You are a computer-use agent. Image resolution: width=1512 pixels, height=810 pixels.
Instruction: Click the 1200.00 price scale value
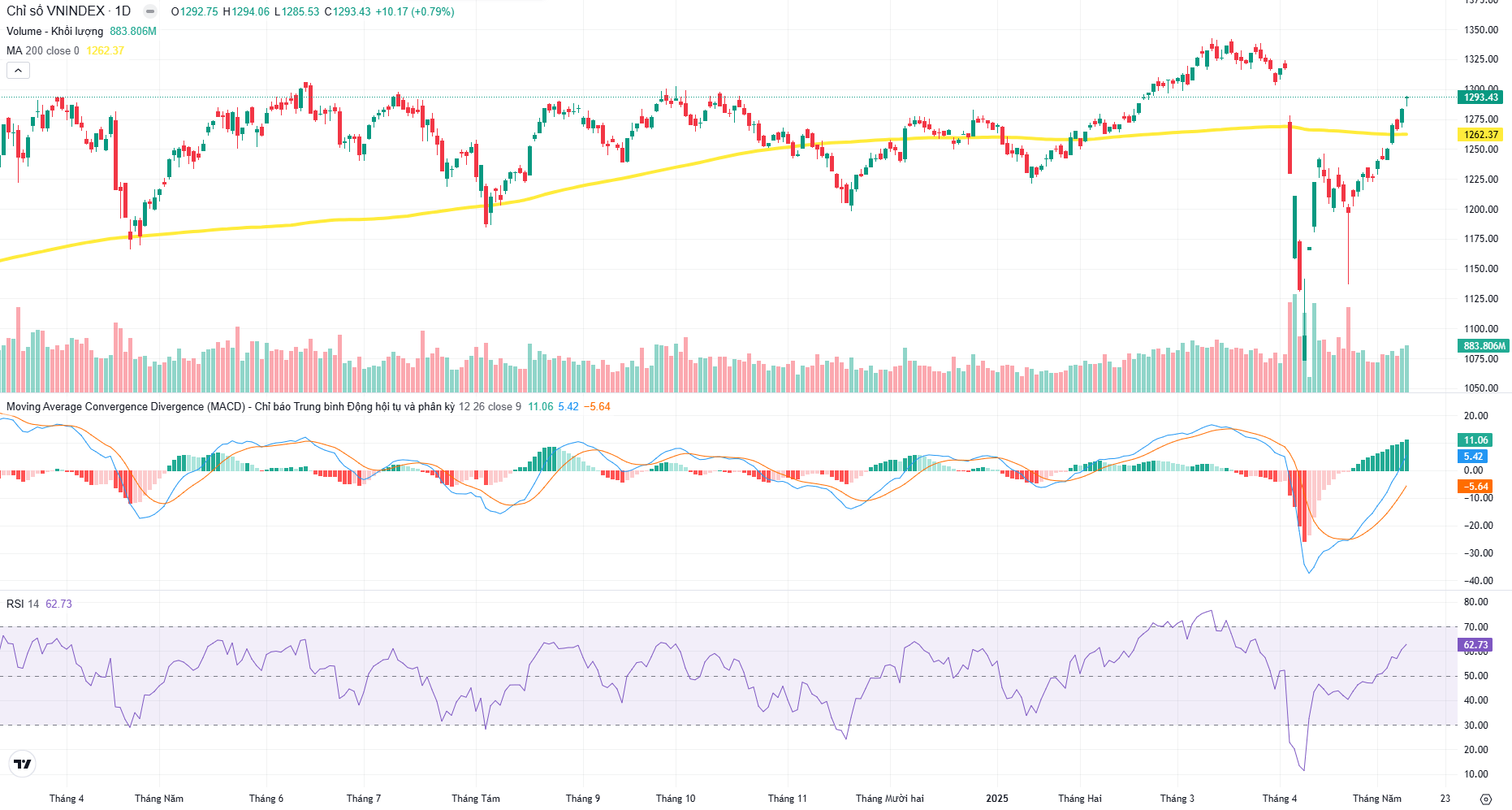[x=1481, y=210]
